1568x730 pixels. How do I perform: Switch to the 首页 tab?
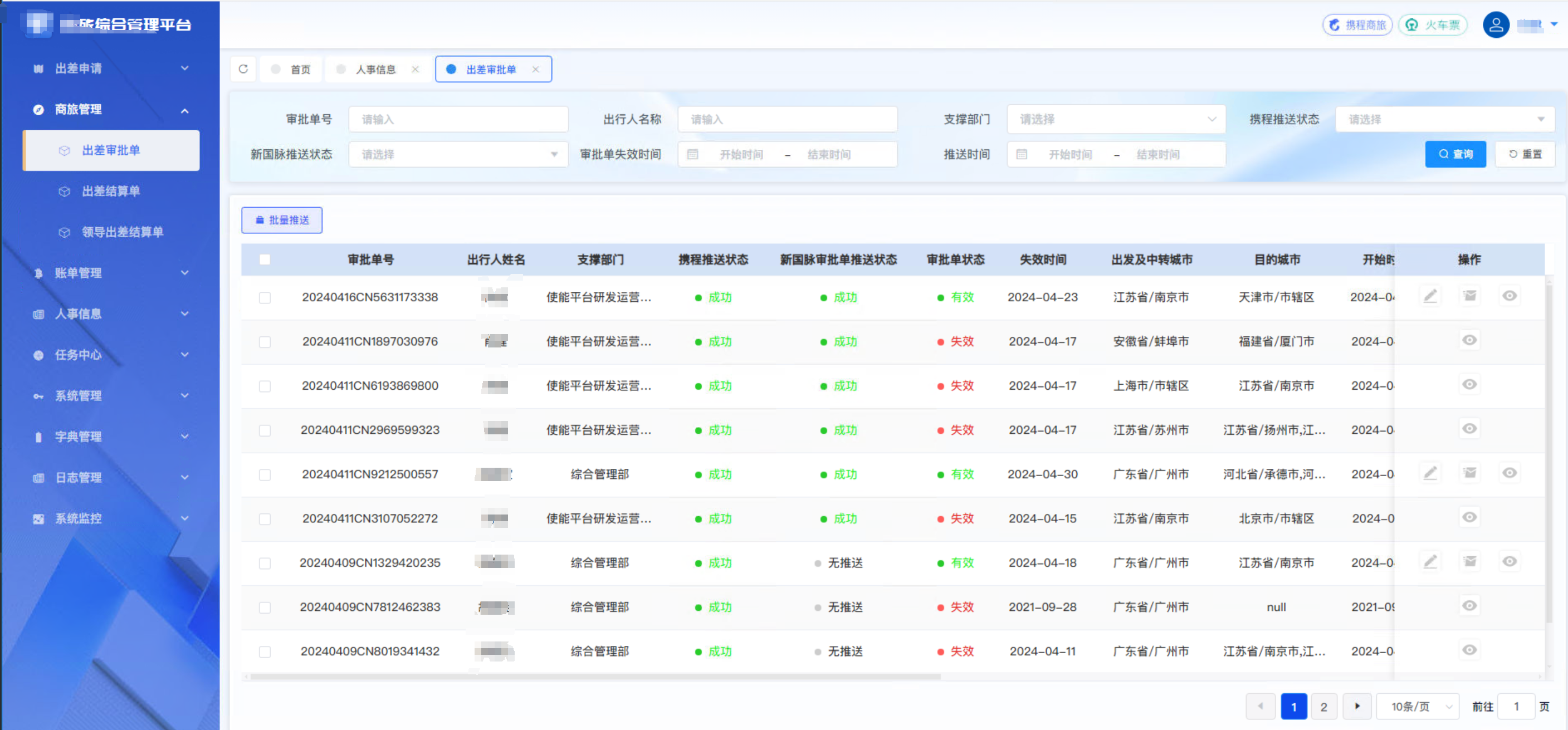(x=291, y=68)
